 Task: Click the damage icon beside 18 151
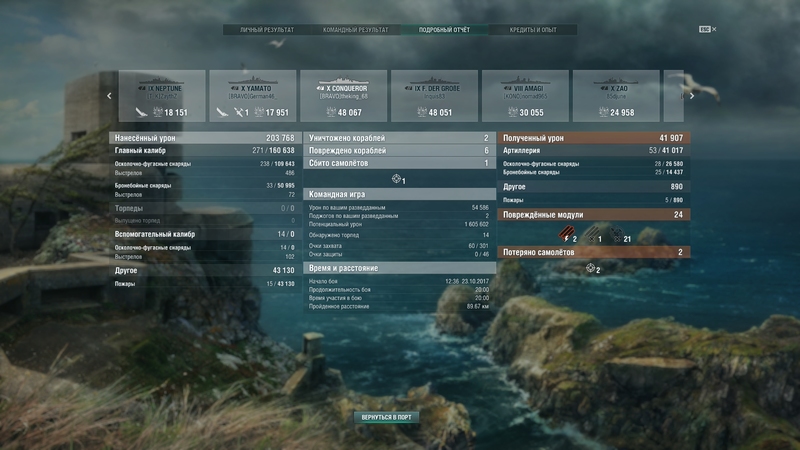point(158,112)
